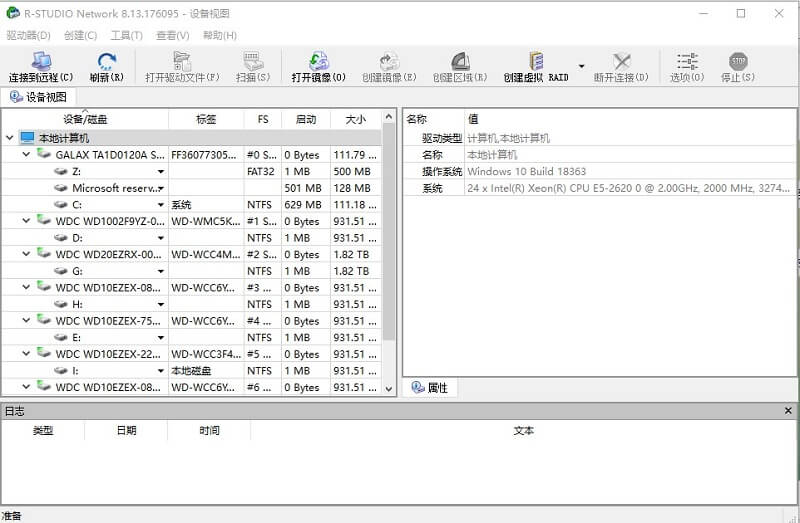Click the 刷新 (Refresh) toolbar icon

coord(107,61)
